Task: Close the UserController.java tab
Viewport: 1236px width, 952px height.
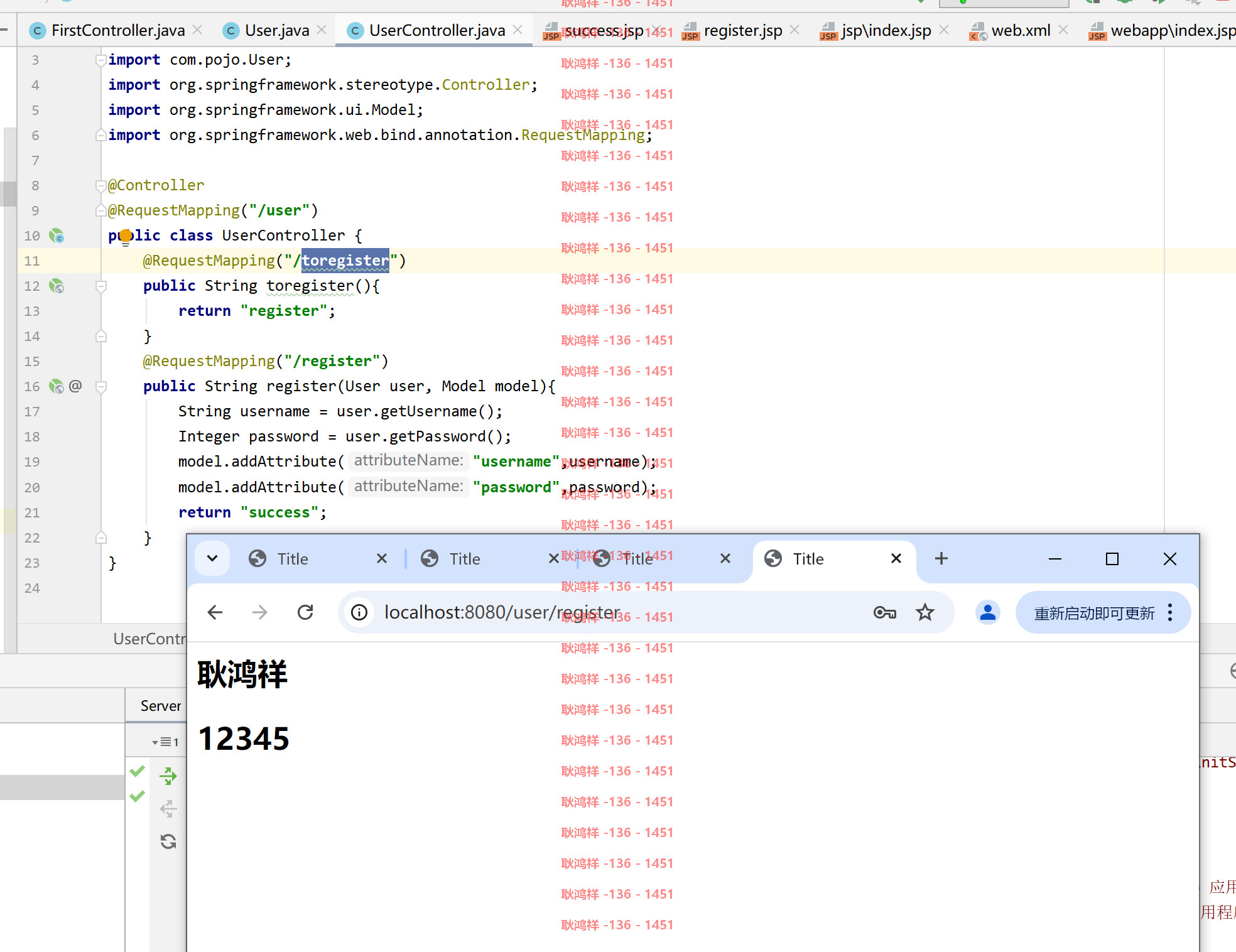Action: tap(518, 30)
